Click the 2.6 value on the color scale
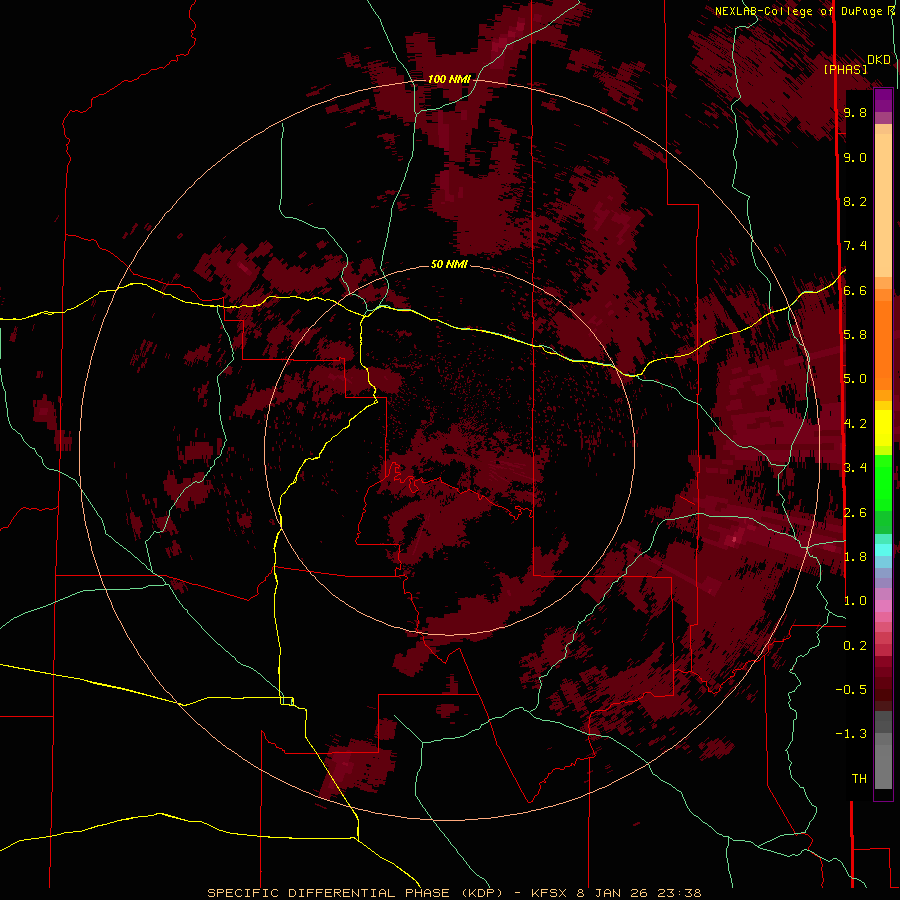 pos(855,512)
